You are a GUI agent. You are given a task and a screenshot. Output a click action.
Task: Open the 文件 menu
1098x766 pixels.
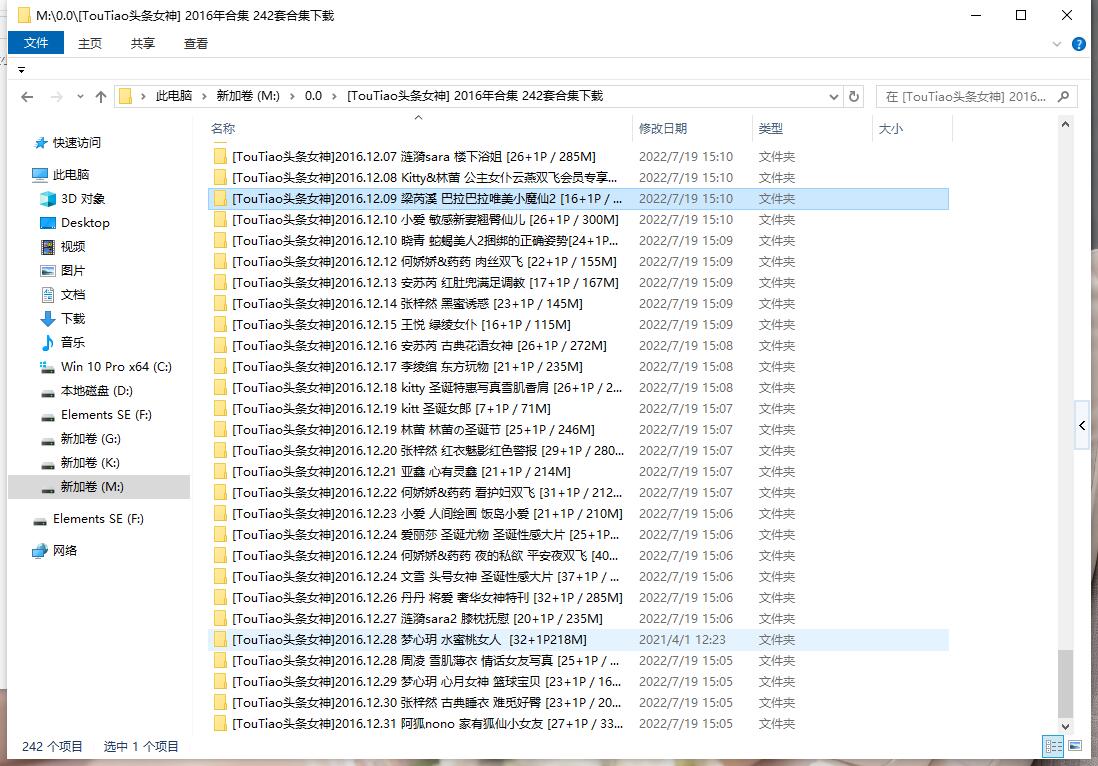point(36,43)
